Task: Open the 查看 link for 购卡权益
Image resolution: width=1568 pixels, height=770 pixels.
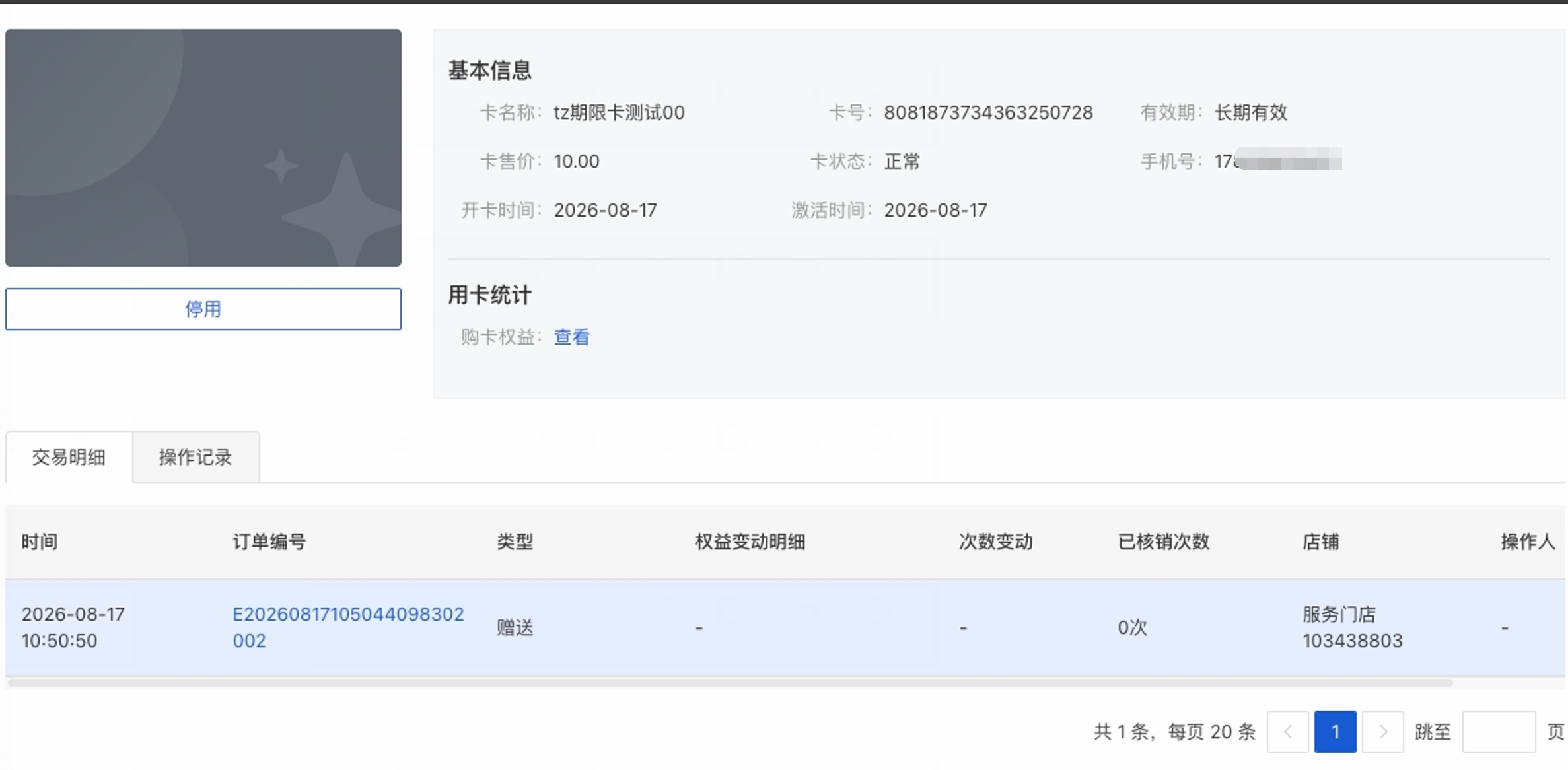Action: (571, 337)
